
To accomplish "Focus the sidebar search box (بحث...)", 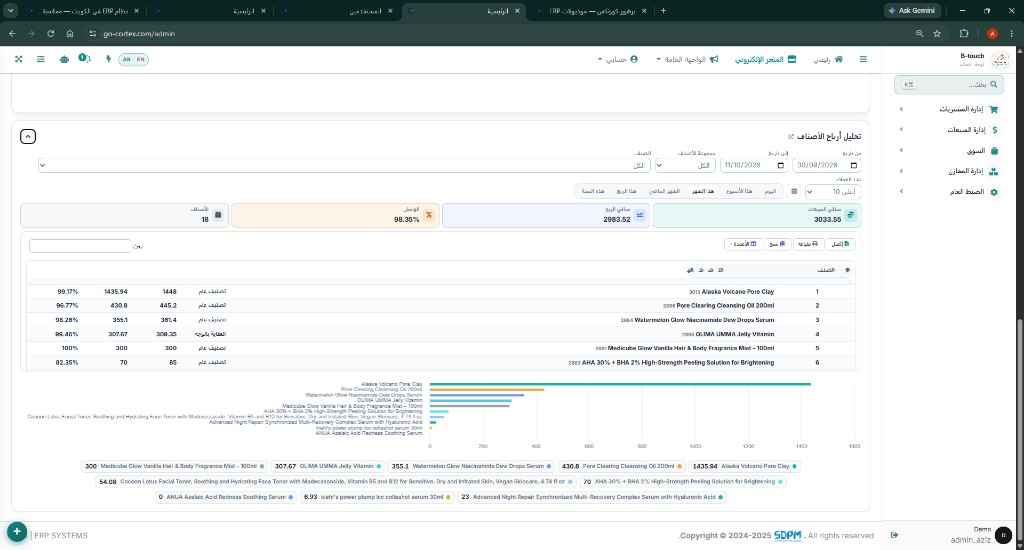I will [950, 84].
